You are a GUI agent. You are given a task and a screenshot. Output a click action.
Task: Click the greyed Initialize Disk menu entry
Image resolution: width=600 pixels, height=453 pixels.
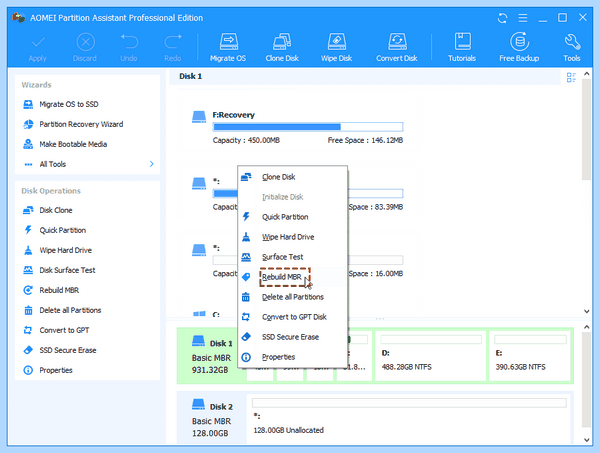pyautogui.click(x=292, y=197)
